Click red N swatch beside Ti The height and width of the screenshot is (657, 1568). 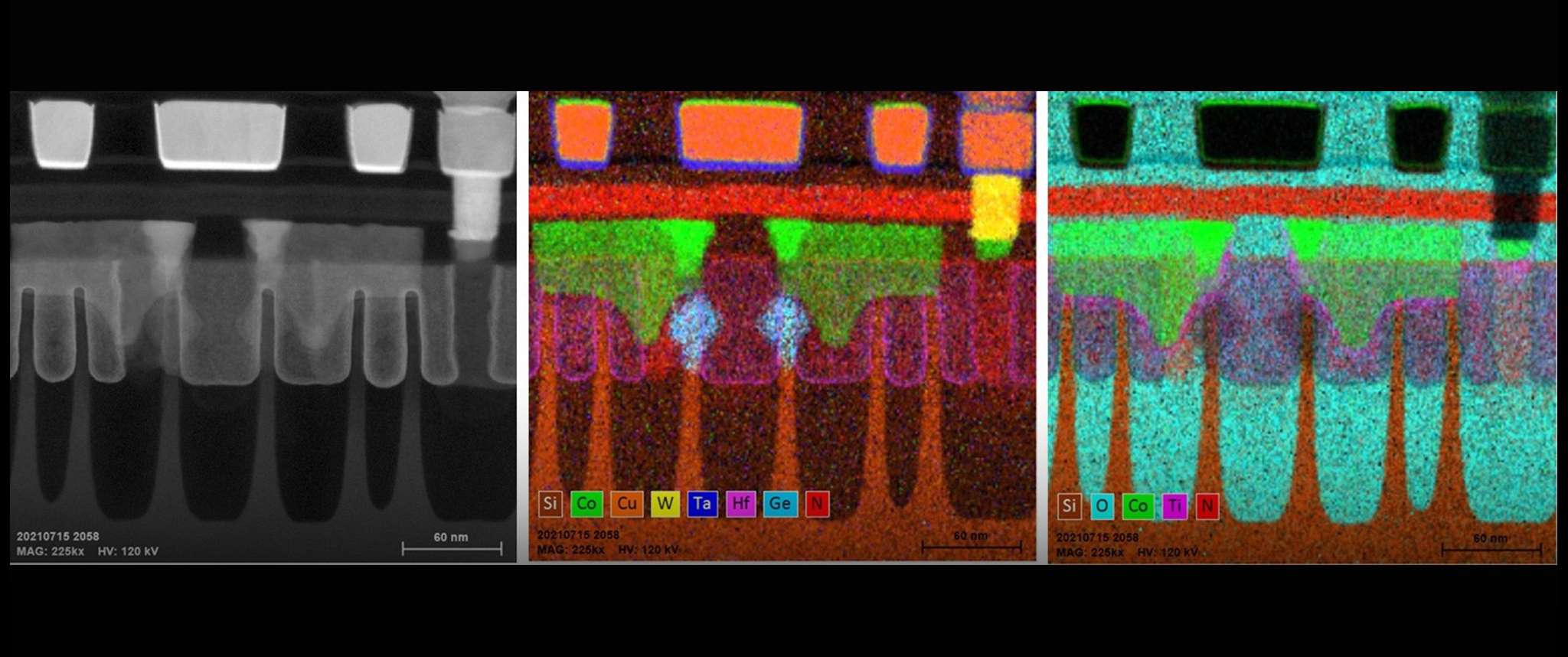click(1207, 506)
